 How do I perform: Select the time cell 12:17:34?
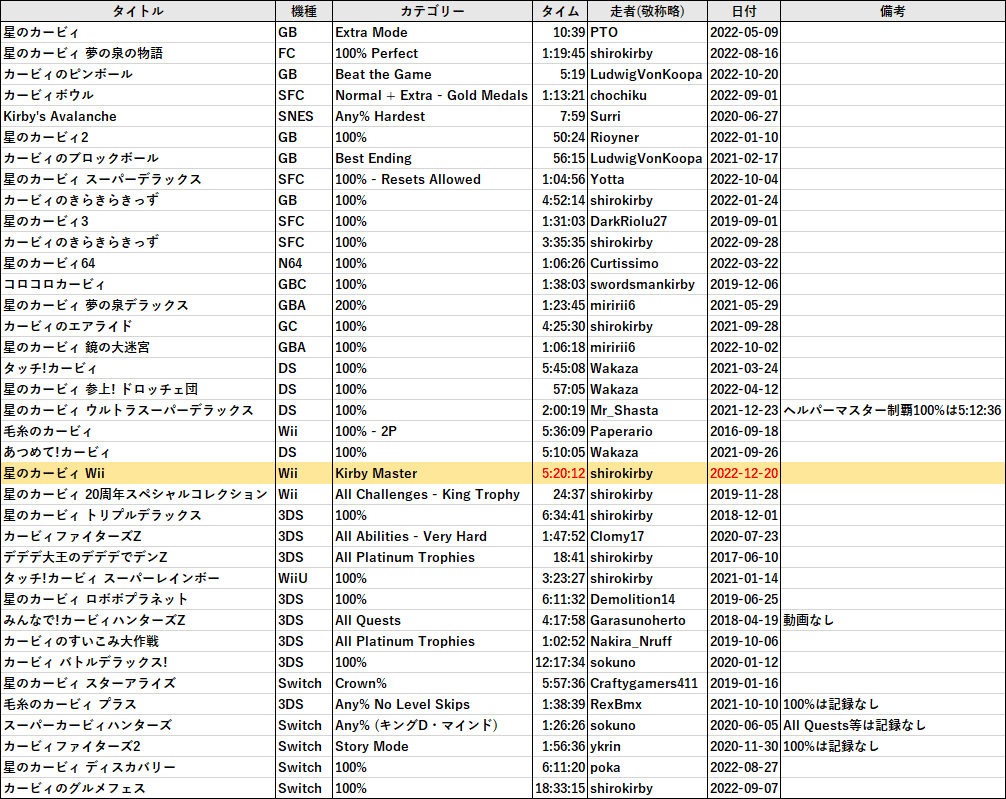pos(560,662)
